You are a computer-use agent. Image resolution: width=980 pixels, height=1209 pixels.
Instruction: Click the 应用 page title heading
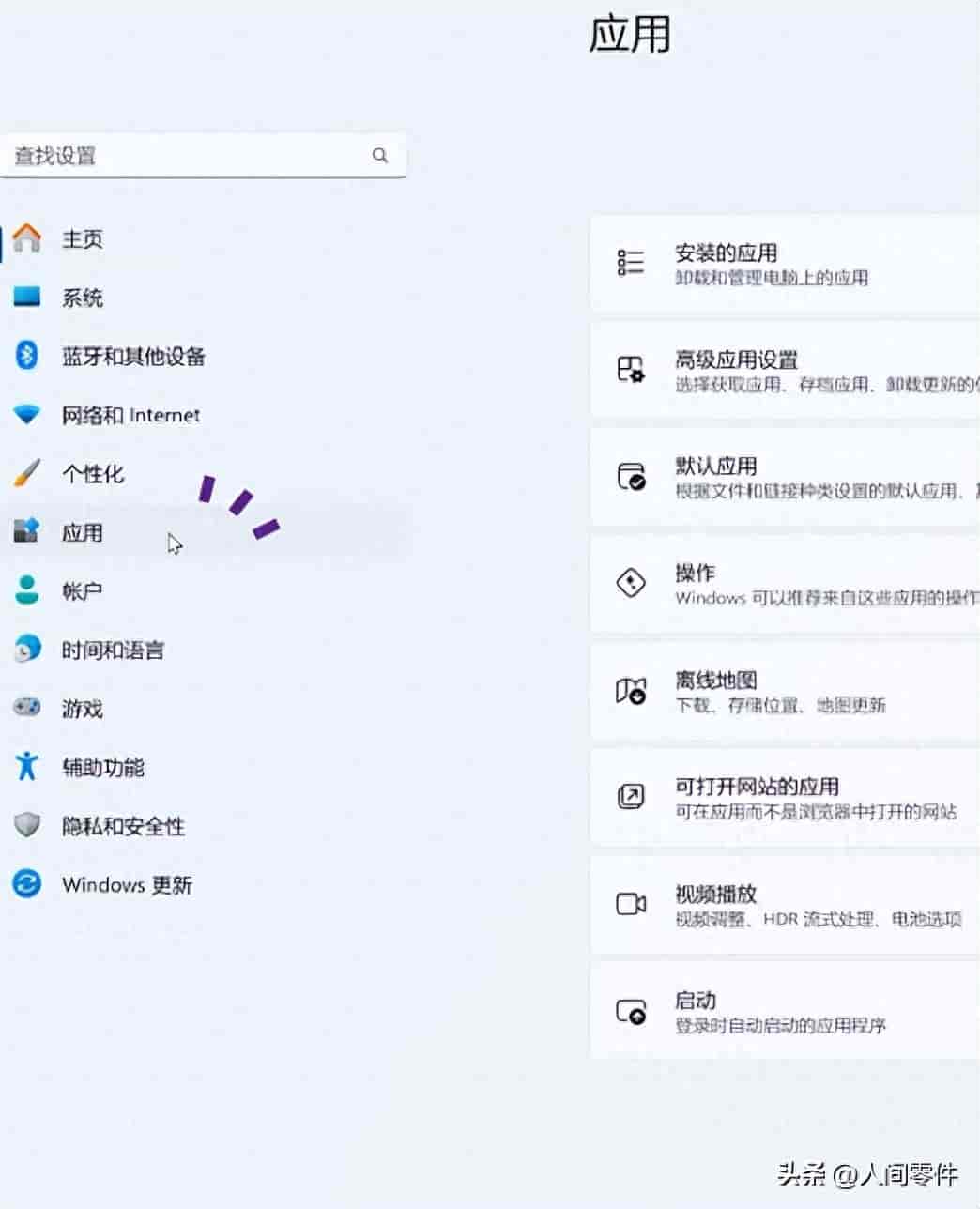pyautogui.click(x=630, y=35)
